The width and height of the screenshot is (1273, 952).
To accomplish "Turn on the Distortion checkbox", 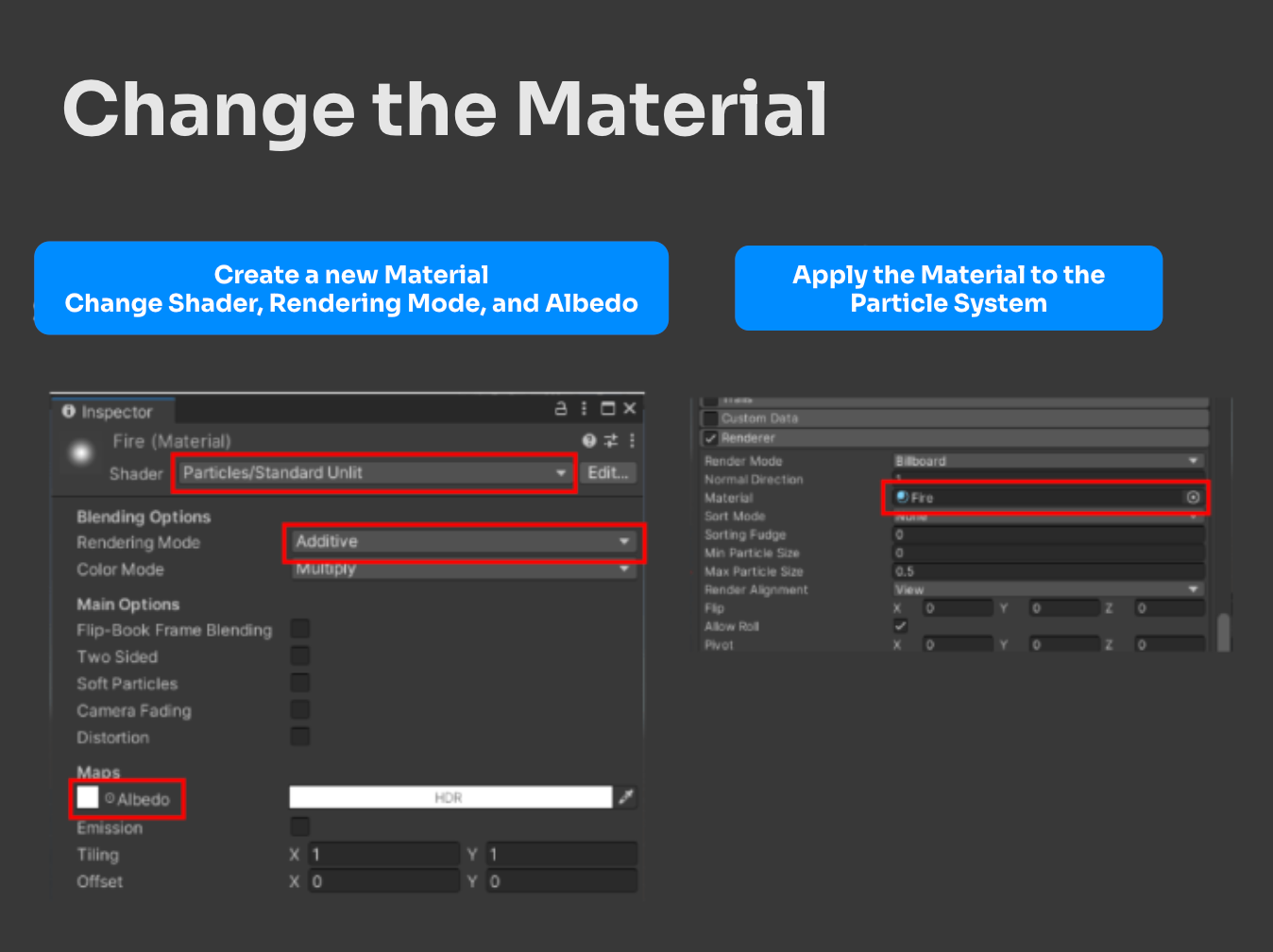I will 300,737.
